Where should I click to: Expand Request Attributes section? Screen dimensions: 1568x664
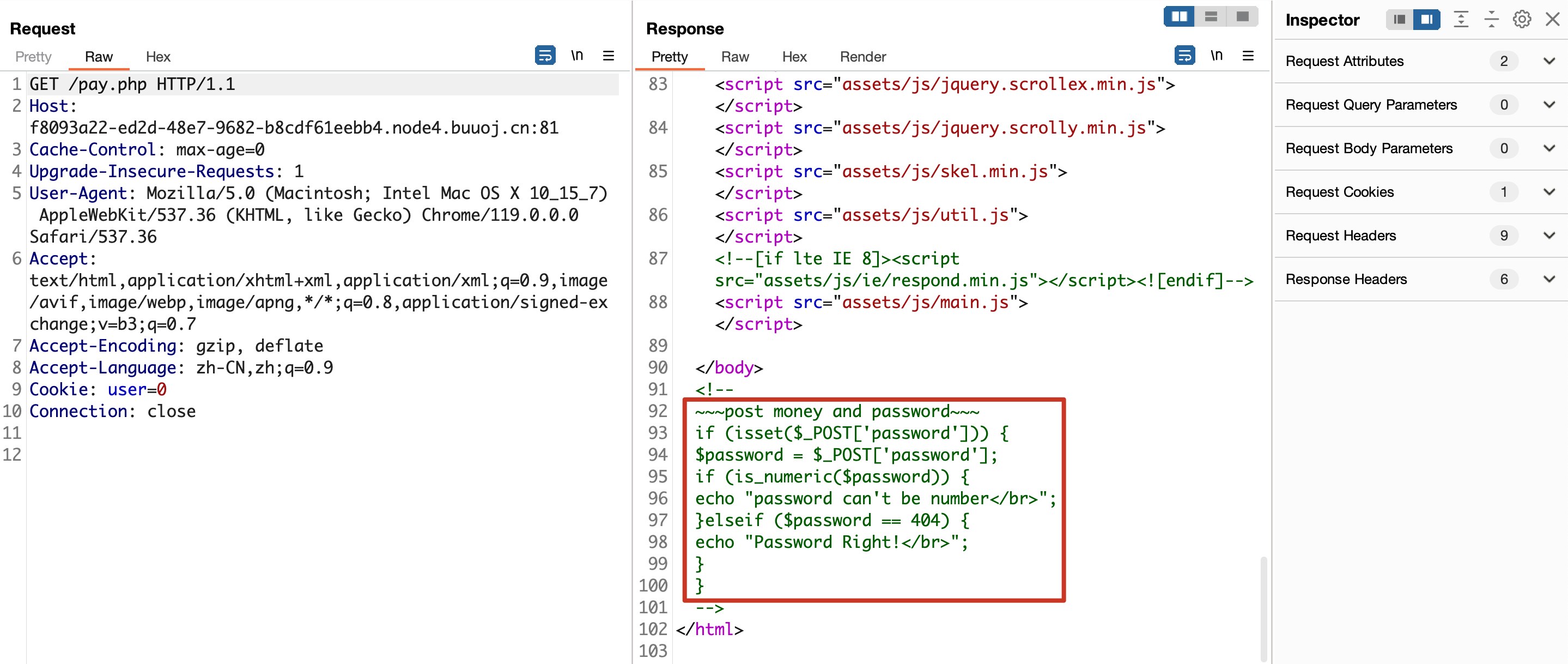click(x=1549, y=61)
